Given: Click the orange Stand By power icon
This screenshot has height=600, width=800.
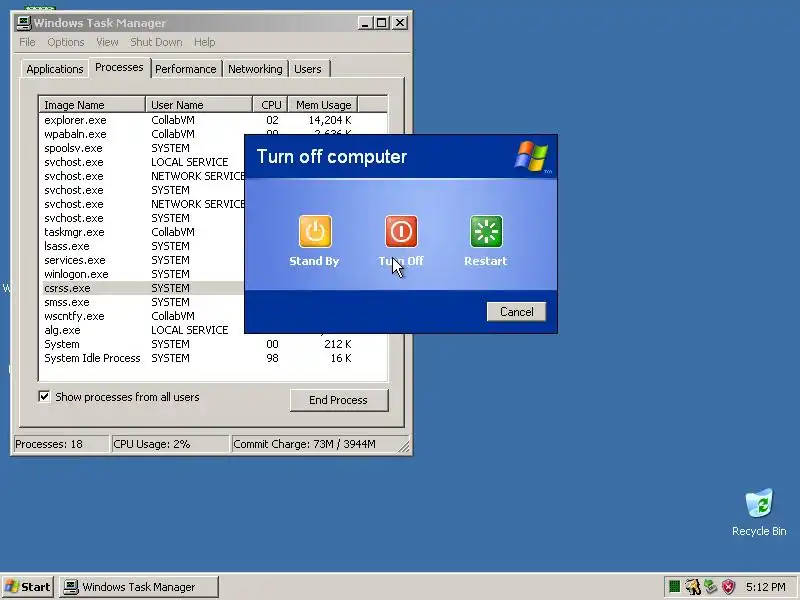Looking at the screenshot, I should [x=315, y=231].
